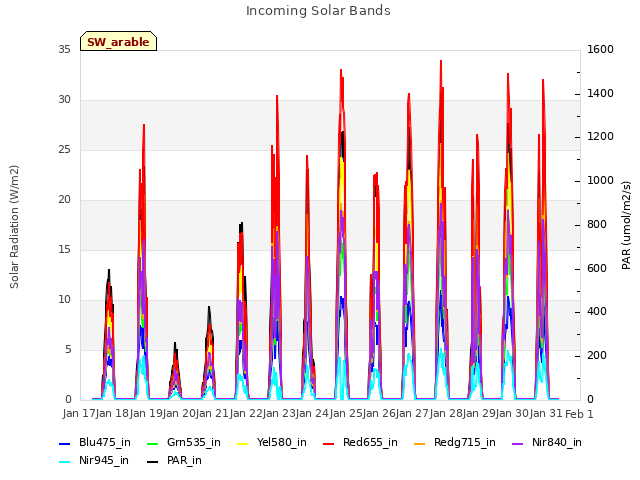Image resolution: width=640 pixels, height=480 pixels.
Task: Click the Jan 18 x-axis tick label
Action: (x=113, y=413)
